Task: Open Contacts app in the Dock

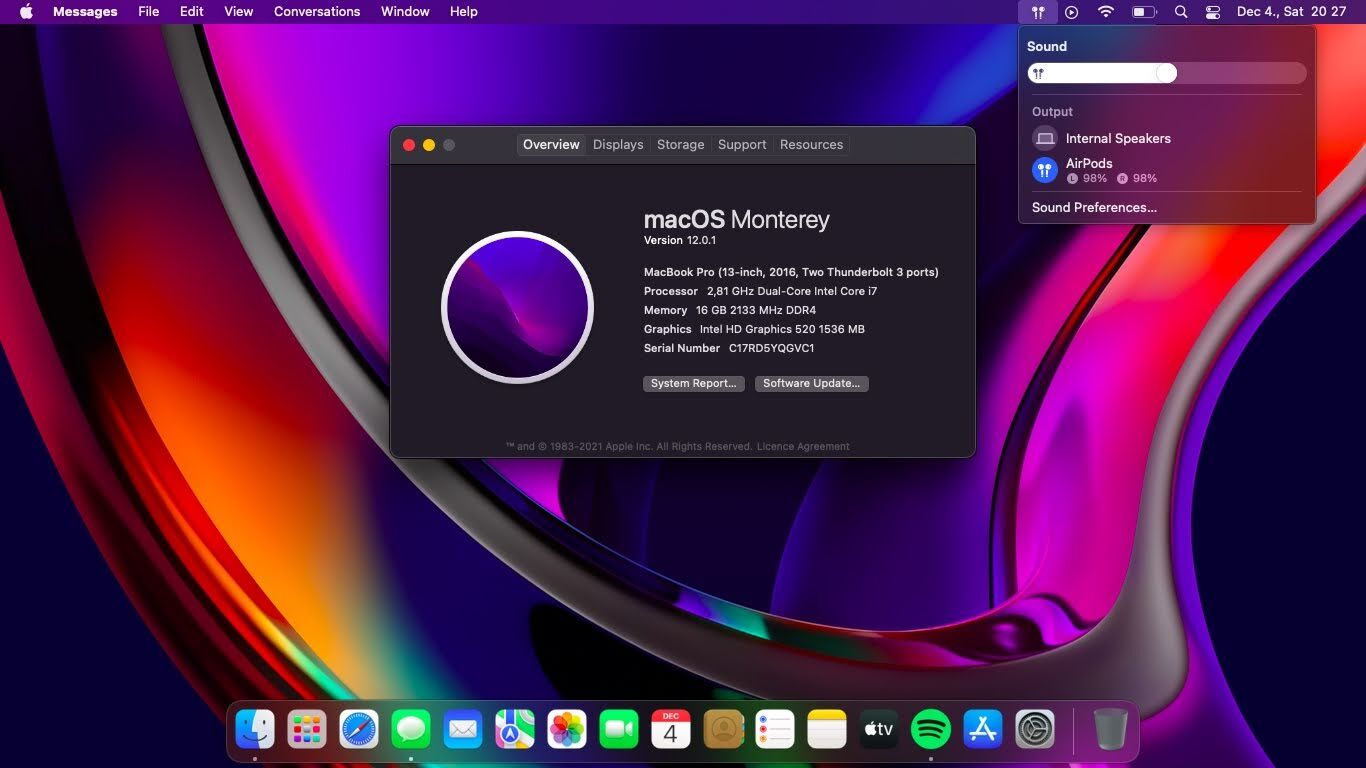Action: tap(723, 729)
